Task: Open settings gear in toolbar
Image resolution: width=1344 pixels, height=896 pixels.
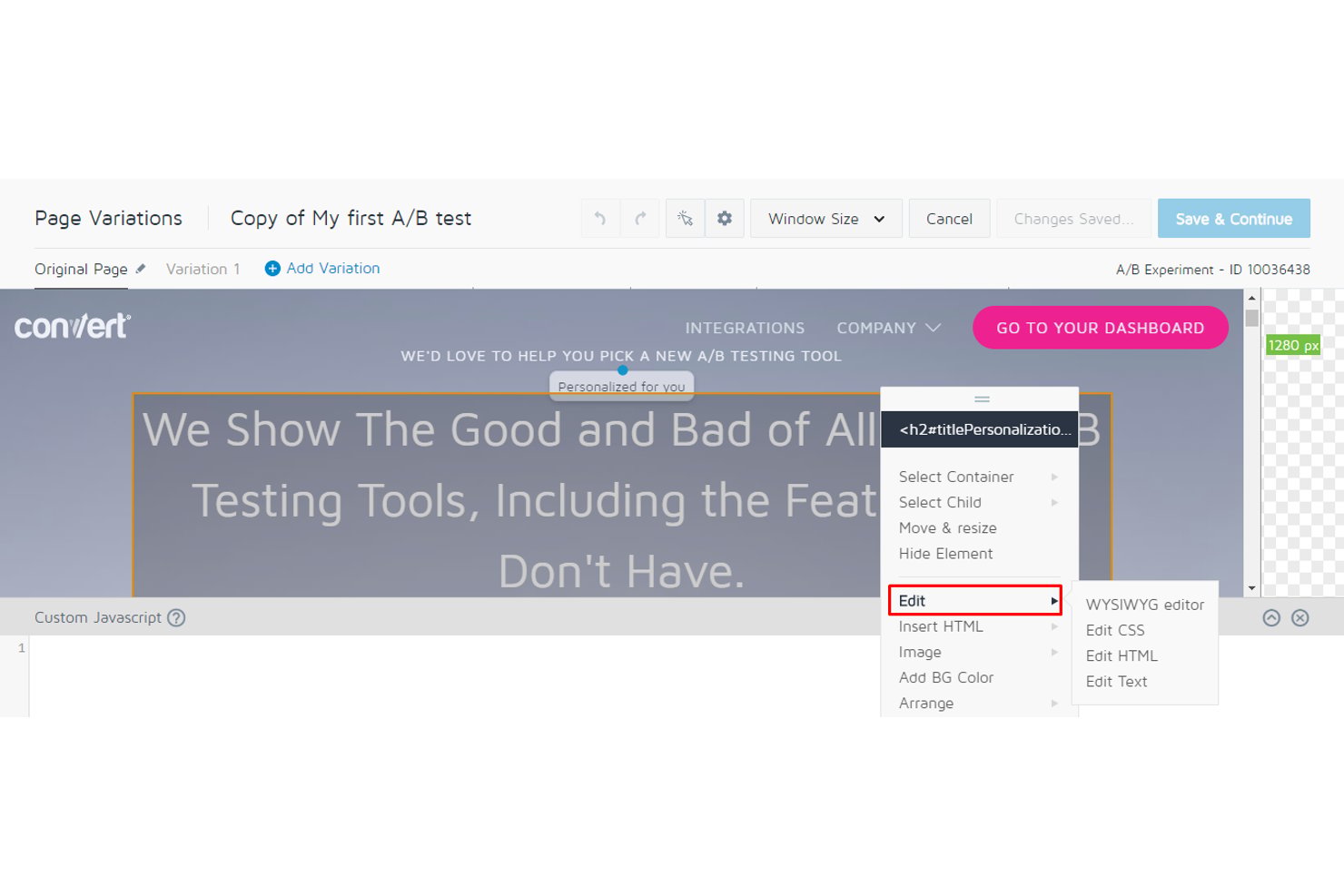Action: pyautogui.click(x=725, y=218)
